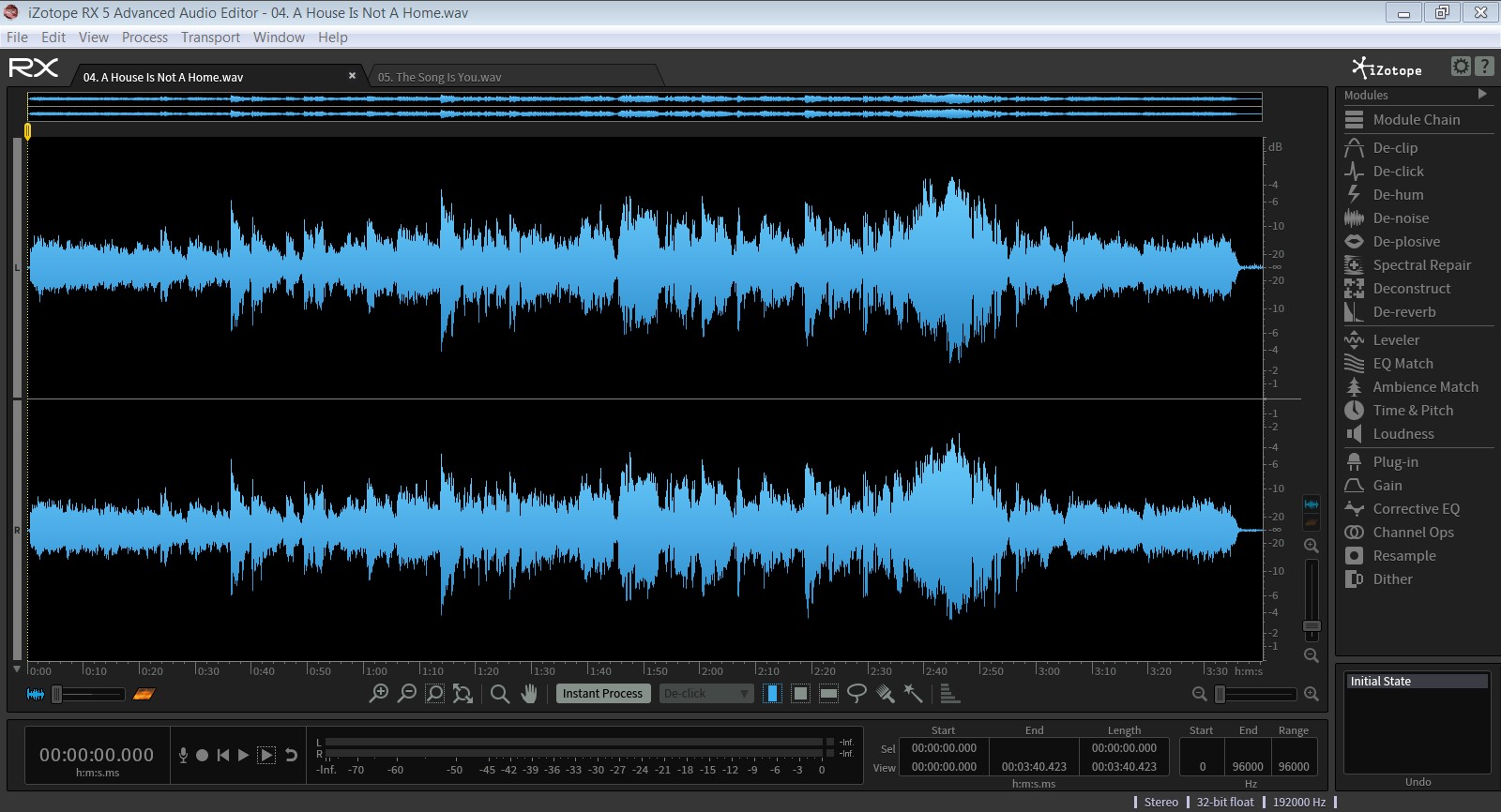Open iZotope preferences gear

[1461, 66]
